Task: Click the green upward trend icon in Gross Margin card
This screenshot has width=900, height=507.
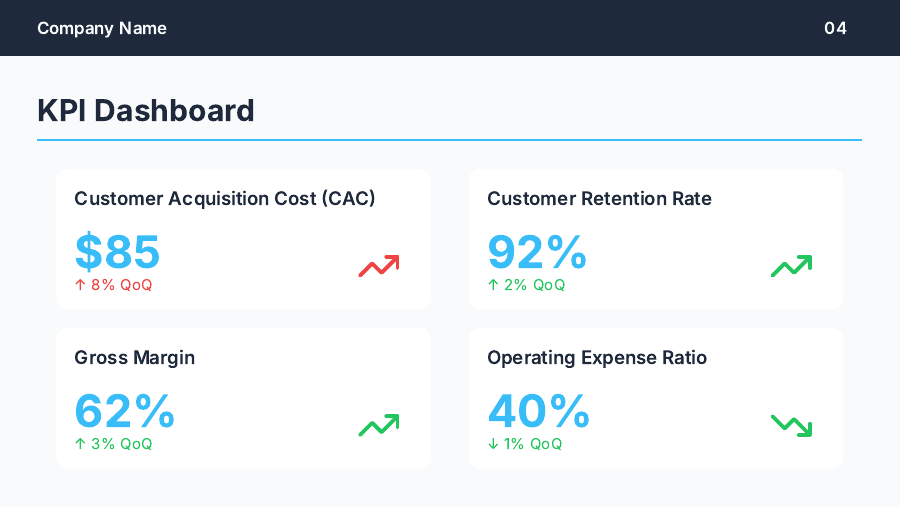Action: point(379,425)
